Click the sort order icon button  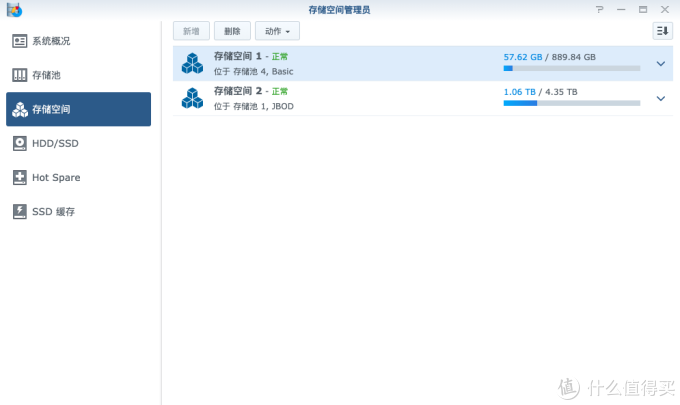point(662,31)
